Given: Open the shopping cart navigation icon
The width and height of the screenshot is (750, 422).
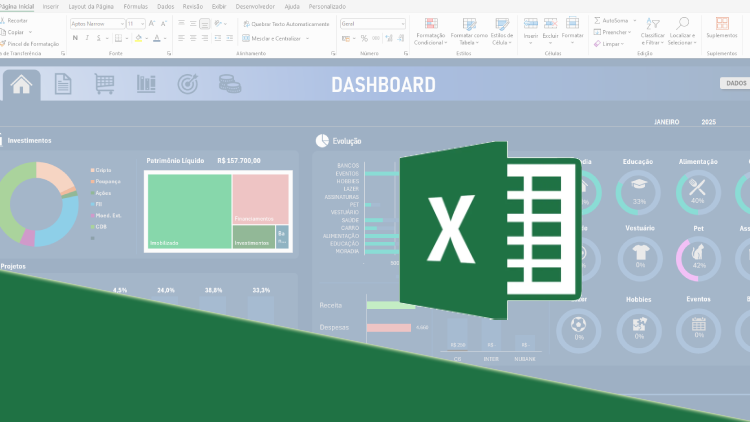Looking at the screenshot, I should (104, 84).
